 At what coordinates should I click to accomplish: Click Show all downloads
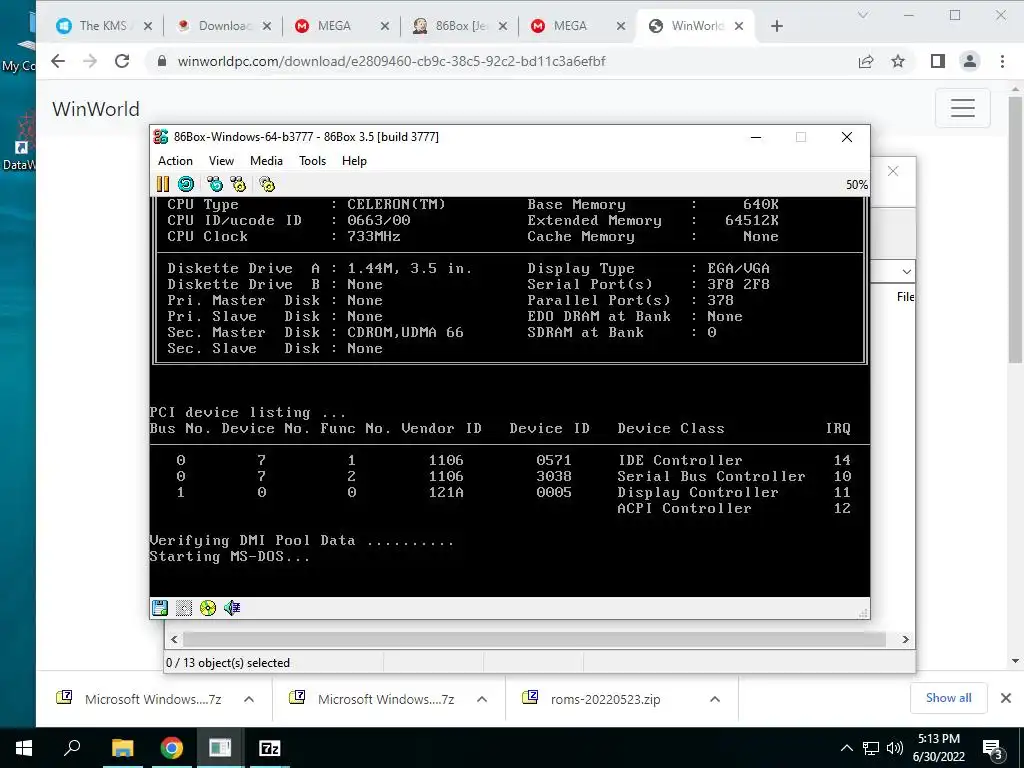pyautogui.click(x=948, y=698)
